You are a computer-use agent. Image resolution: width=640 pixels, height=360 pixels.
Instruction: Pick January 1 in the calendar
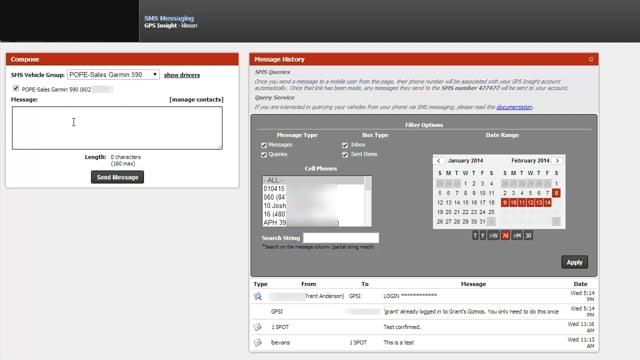[x=465, y=184]
